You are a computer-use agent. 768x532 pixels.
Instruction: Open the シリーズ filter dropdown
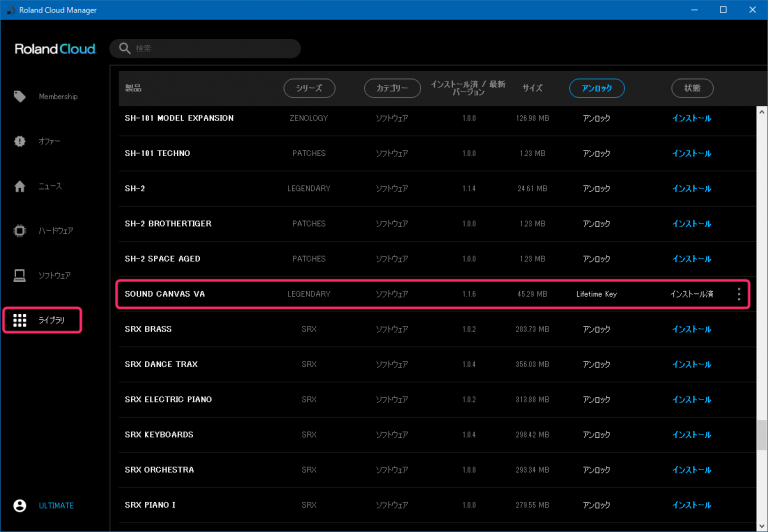[309, 88]
